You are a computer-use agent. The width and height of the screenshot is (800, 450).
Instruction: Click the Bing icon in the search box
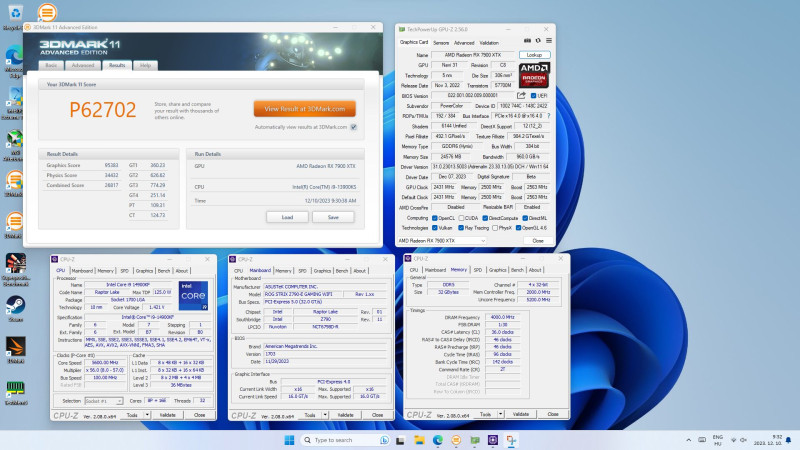(384, 440)
